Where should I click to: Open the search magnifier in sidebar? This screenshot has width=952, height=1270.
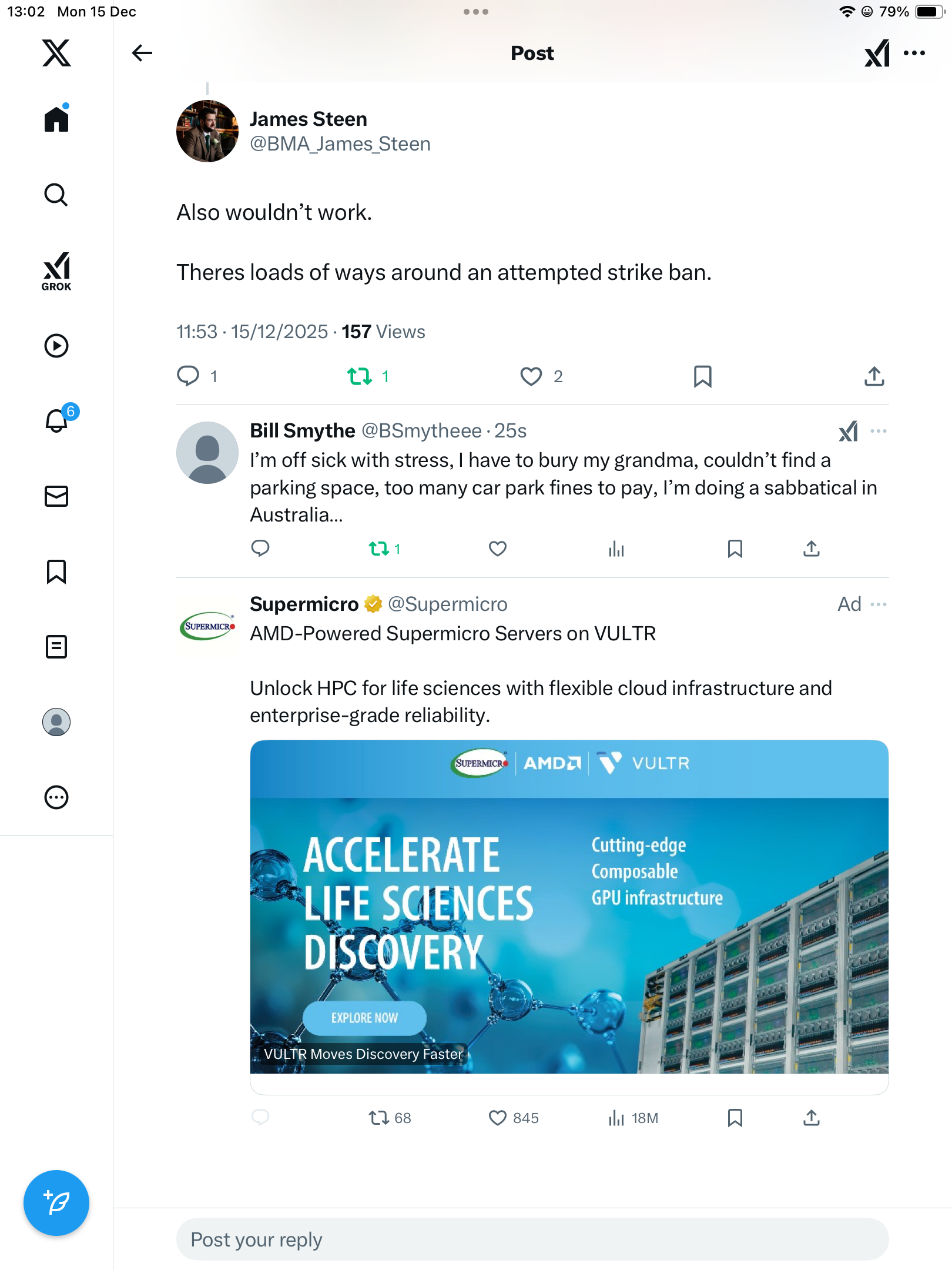coord(56,195)
